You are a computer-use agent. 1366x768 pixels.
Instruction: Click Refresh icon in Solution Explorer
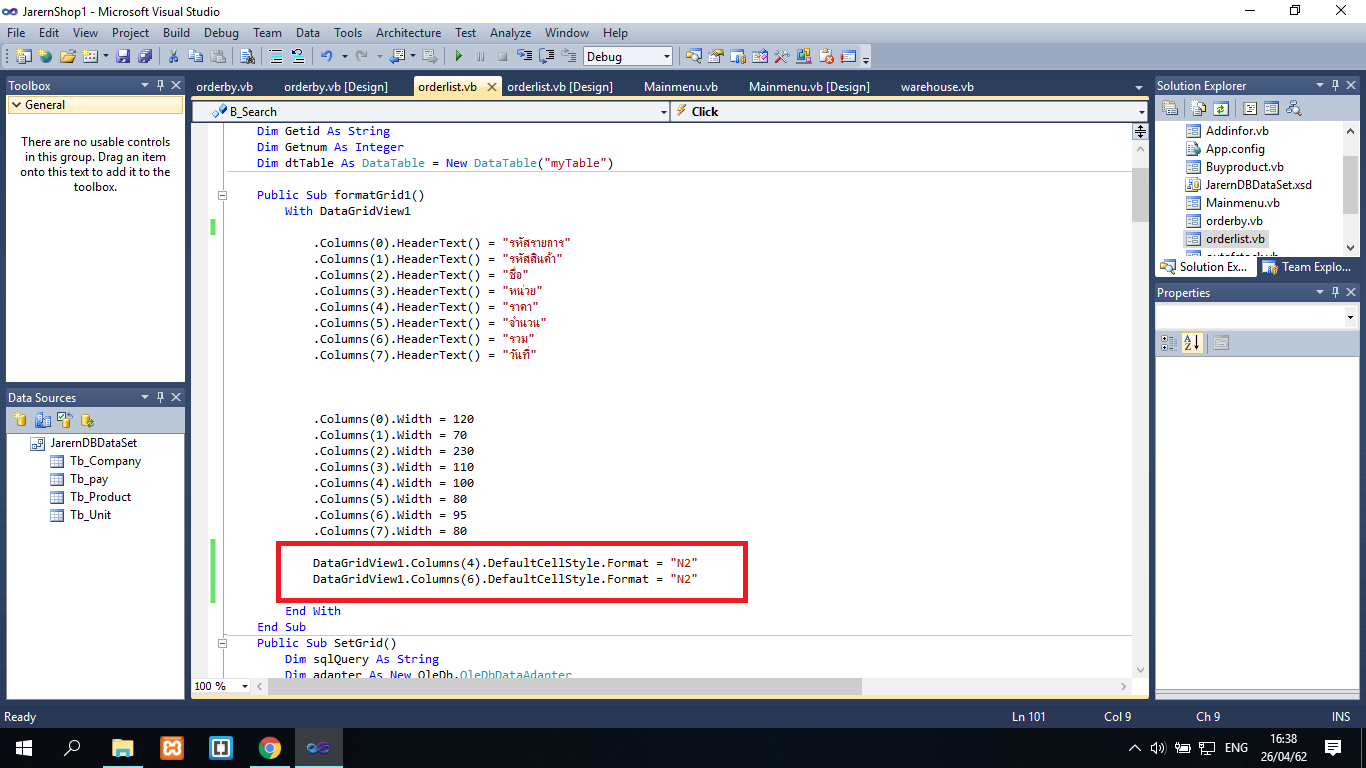(x=1221, y=108)
